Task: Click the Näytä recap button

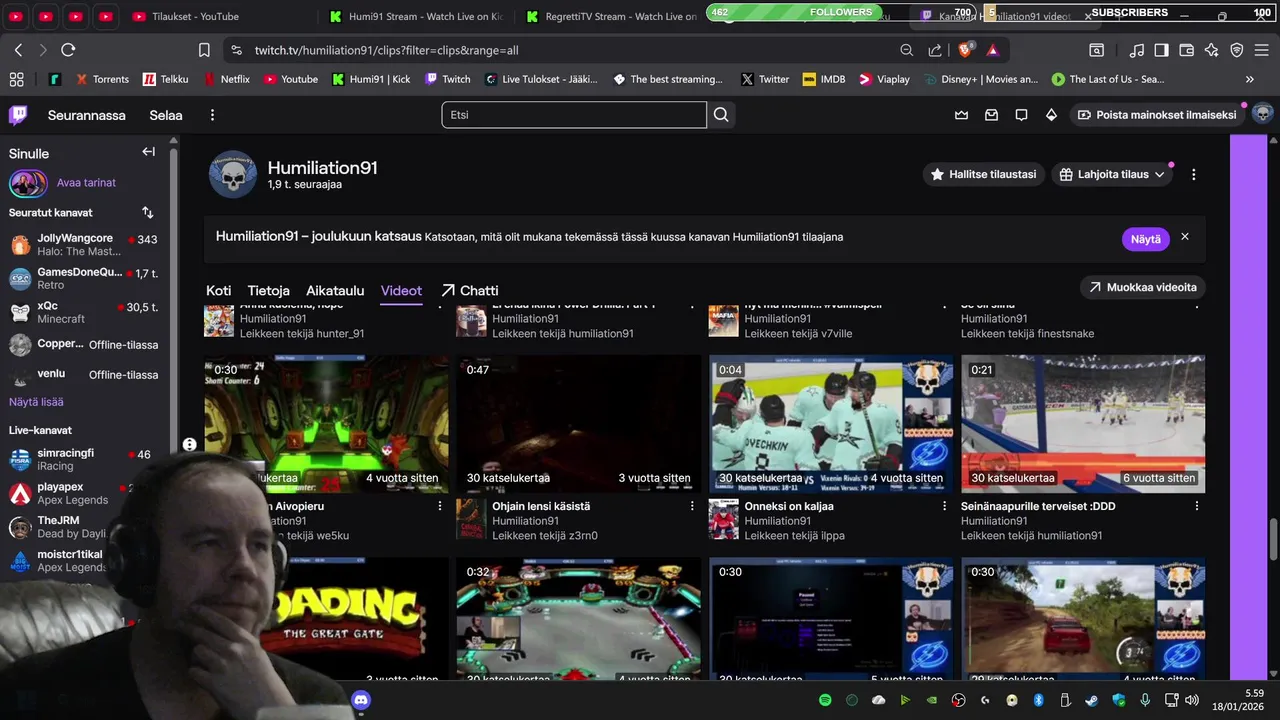Action: coord(1145,239)
